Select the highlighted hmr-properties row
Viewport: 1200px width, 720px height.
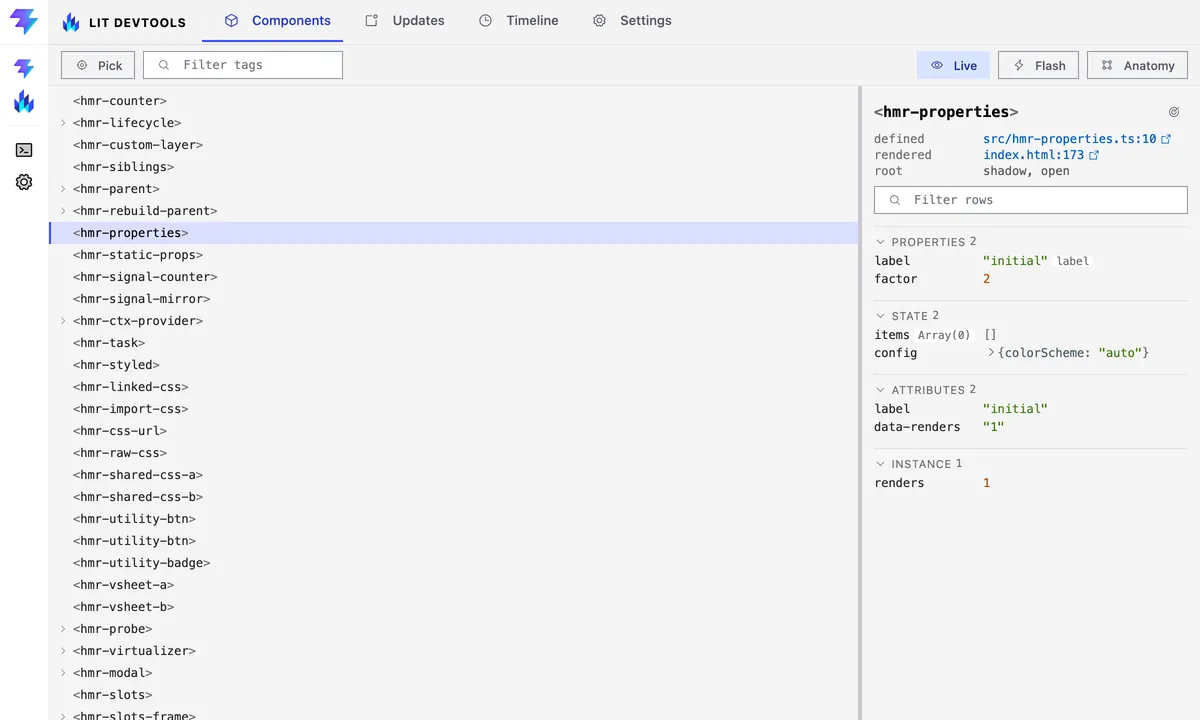point(454,233)
